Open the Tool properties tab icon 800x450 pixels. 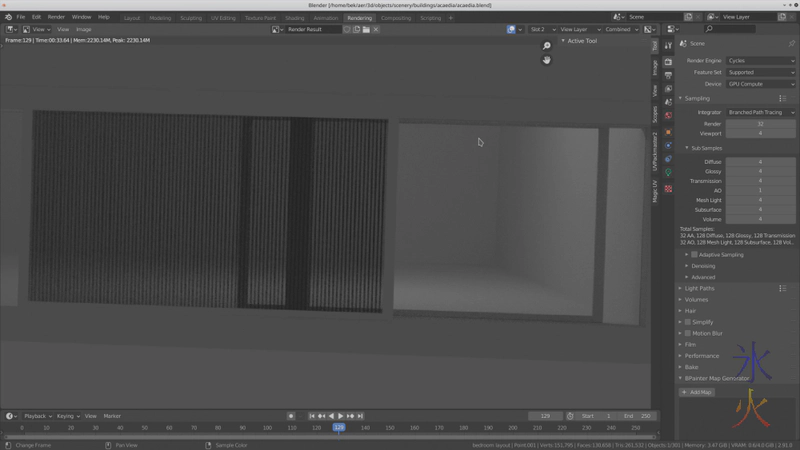pyautogui.click(x=668, y=46)
